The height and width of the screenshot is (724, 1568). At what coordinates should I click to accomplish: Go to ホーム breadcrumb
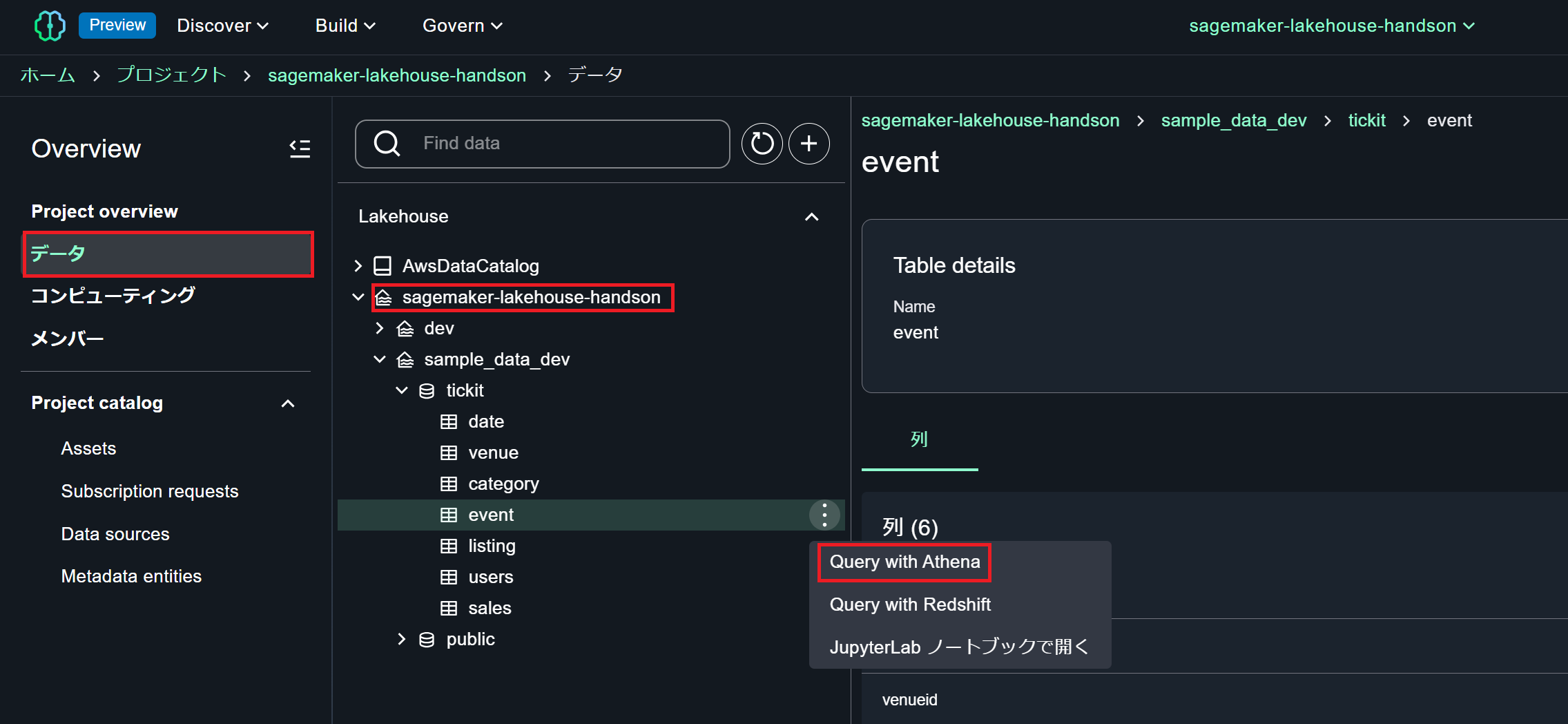(48, 75)
